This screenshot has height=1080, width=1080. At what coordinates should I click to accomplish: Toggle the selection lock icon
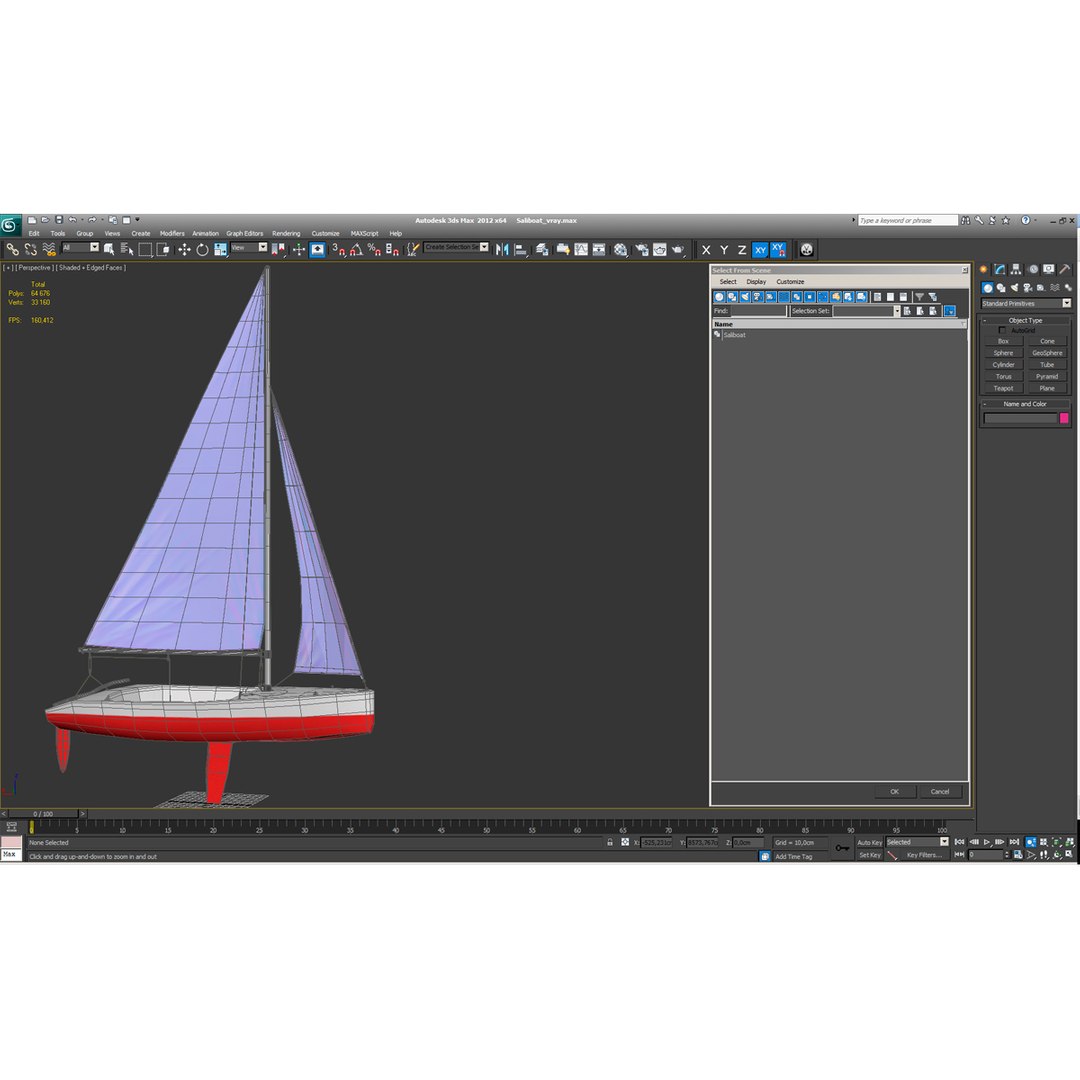[x=610, y=842]
